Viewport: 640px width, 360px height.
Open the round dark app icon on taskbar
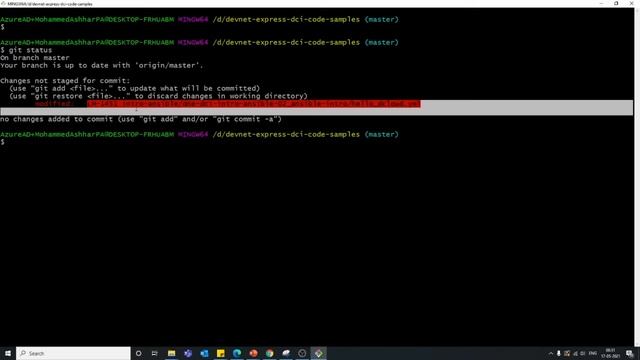(x=302, y=353)
